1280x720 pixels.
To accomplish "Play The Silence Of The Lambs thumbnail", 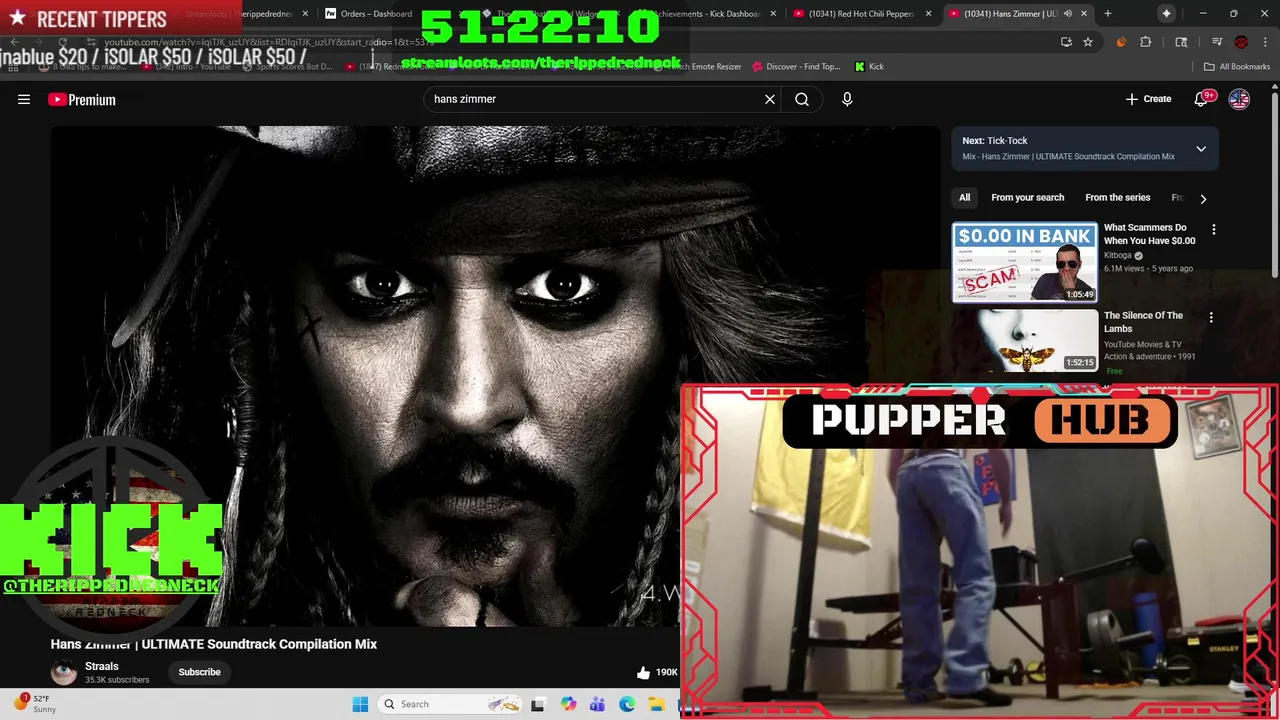I will pyautogui.click(x=1025, y=340).
